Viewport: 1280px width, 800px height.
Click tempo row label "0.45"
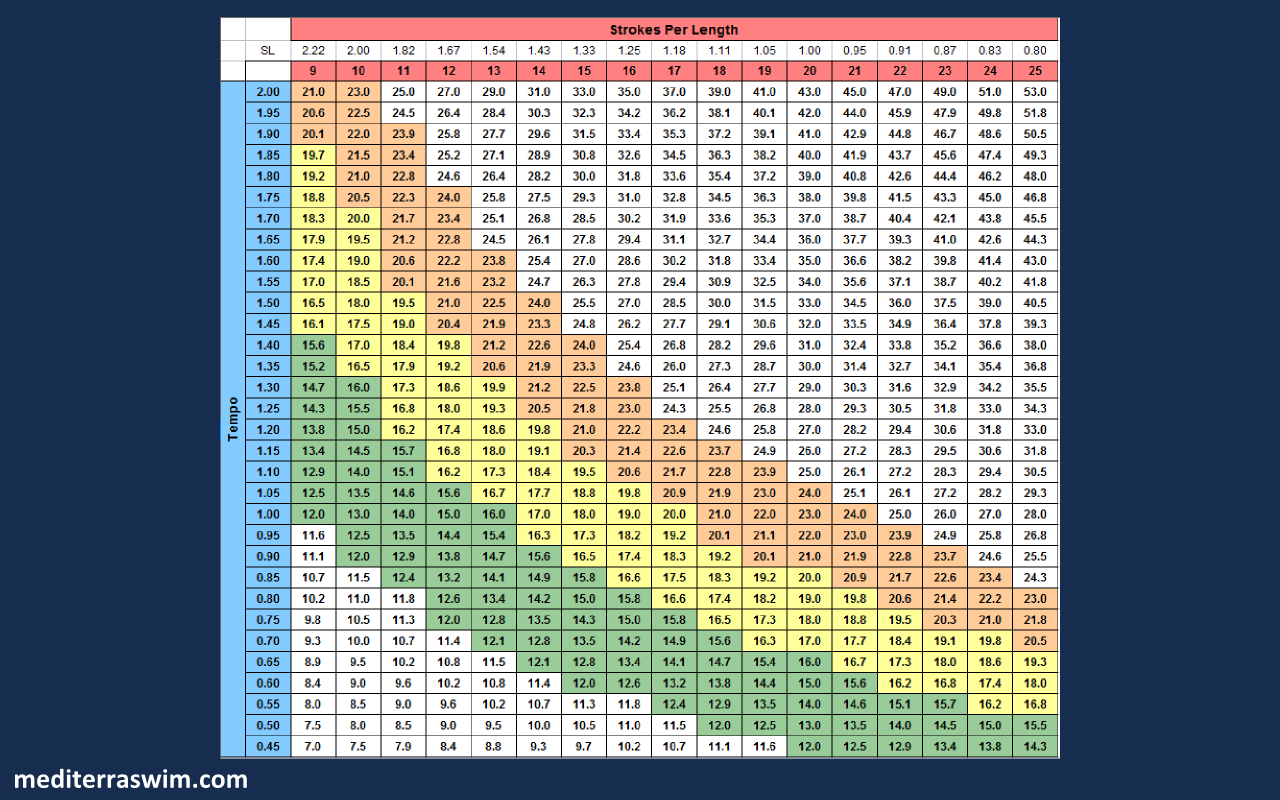(267, 746)
